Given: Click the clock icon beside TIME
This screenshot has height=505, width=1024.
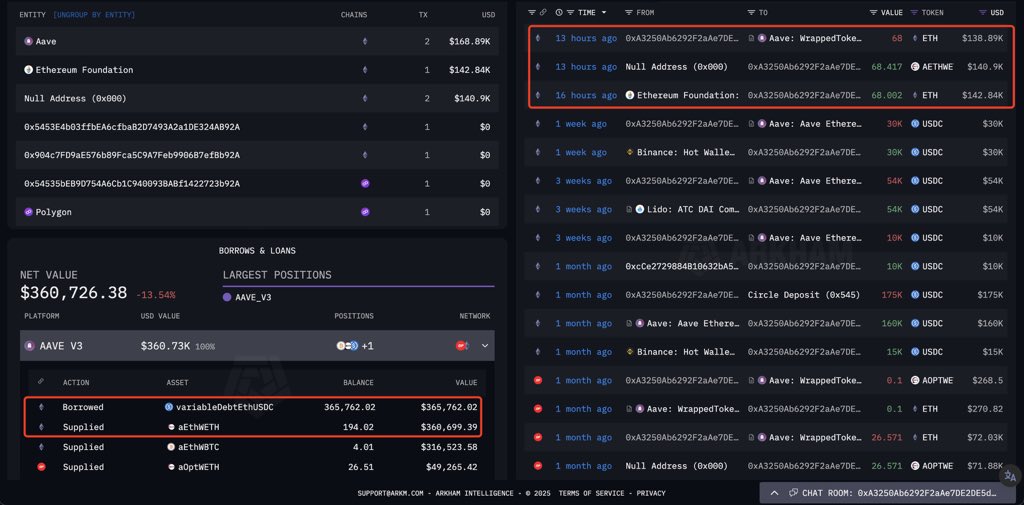Looking at the screenshot, I should coord(559,12).
